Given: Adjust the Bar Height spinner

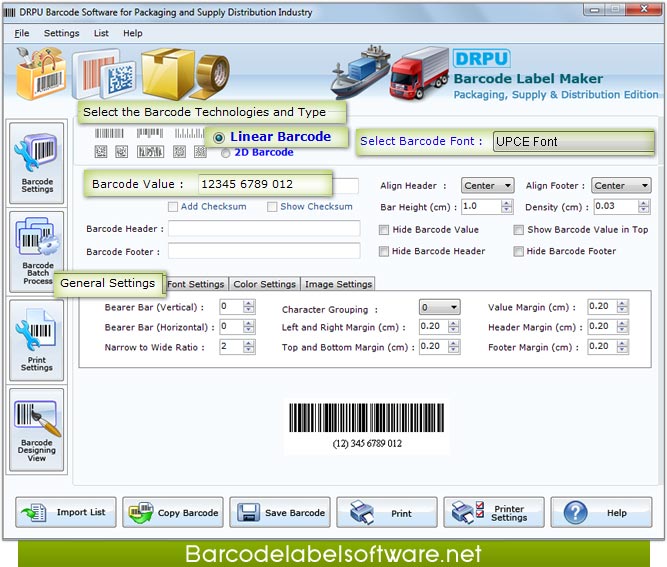Looking at the screenshot, I should pyautogui.click(x=506, y=206).
